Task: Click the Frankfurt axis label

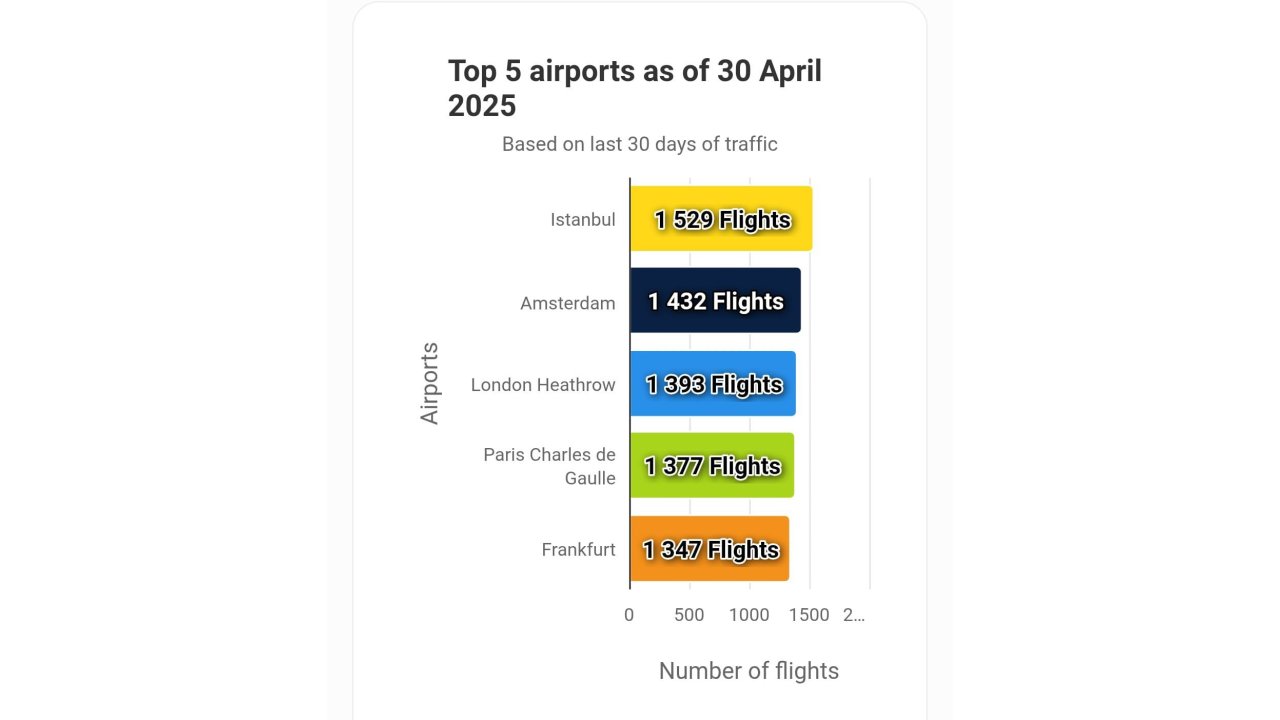Action: point(578,550)
